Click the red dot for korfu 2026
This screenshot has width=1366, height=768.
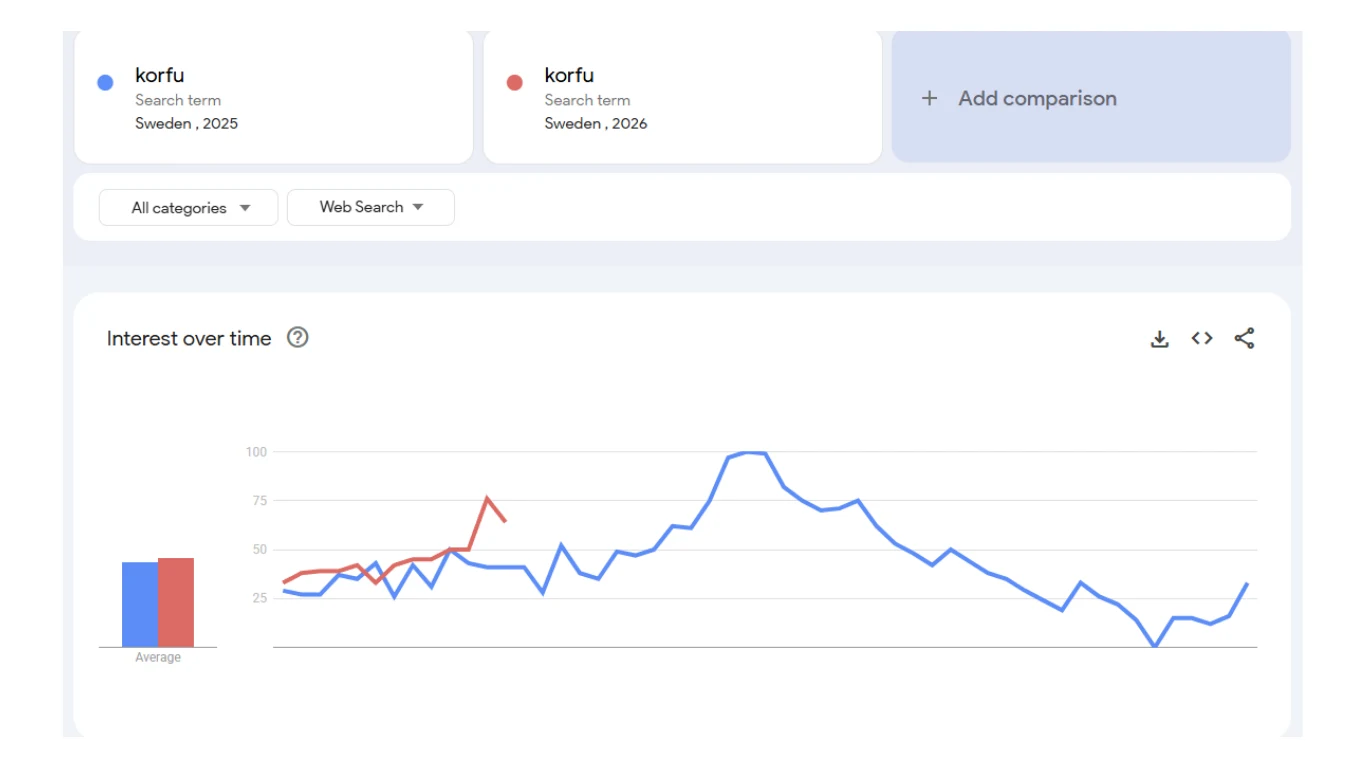(513, 81)
